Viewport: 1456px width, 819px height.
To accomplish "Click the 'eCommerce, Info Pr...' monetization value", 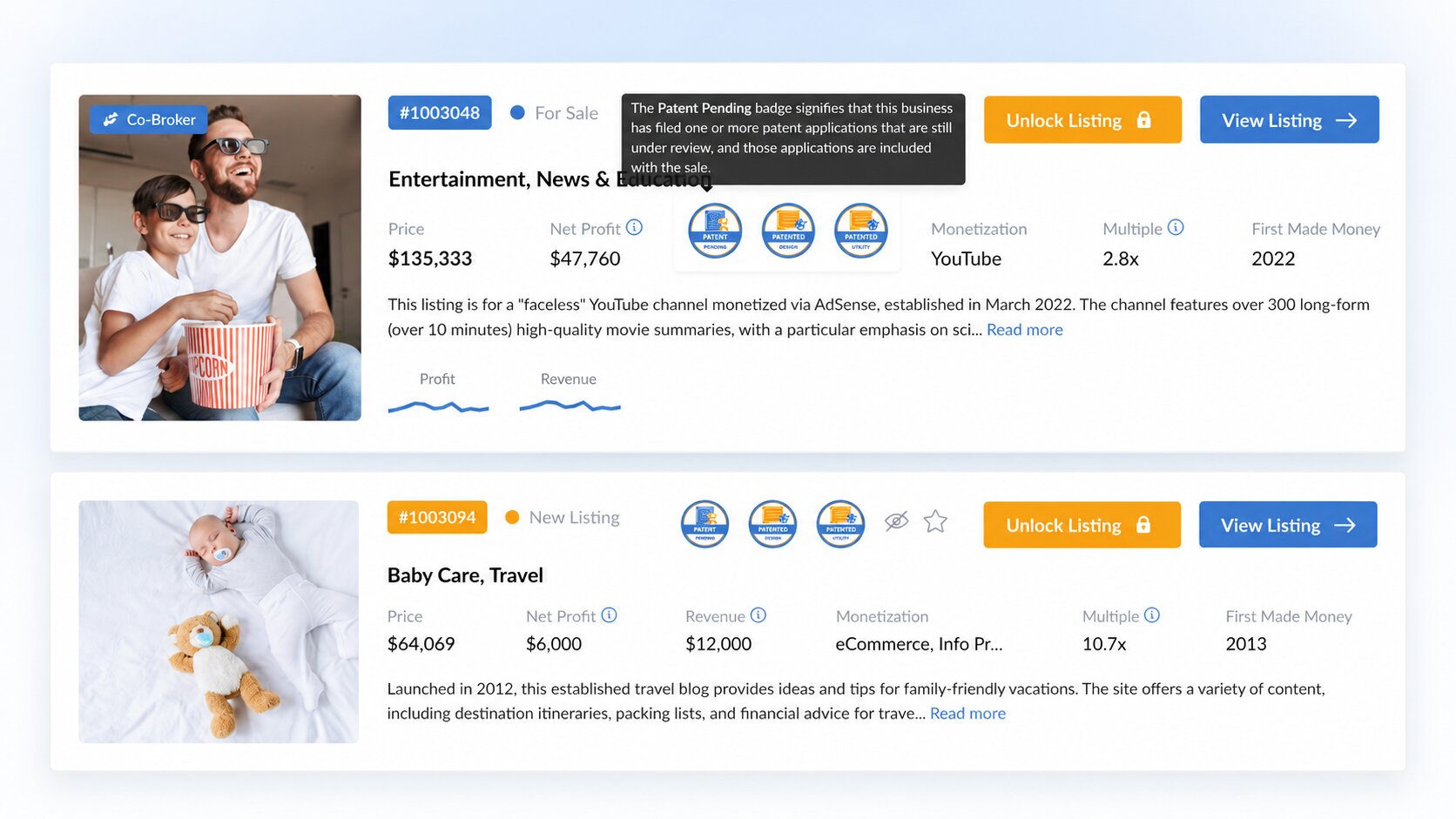I will 919,644.
